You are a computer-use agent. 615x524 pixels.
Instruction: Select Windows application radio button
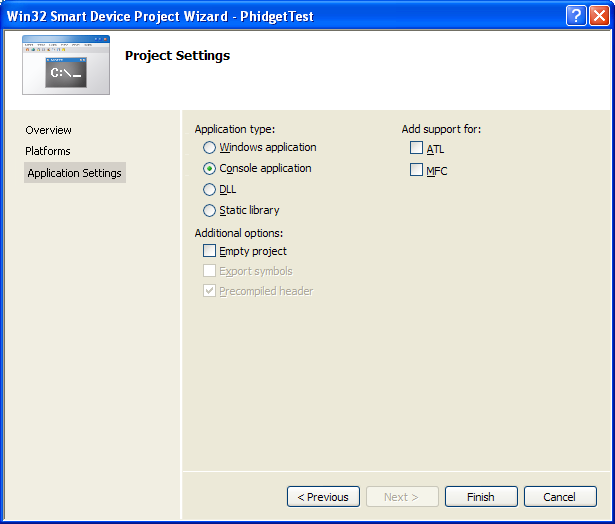pos(209,147)
